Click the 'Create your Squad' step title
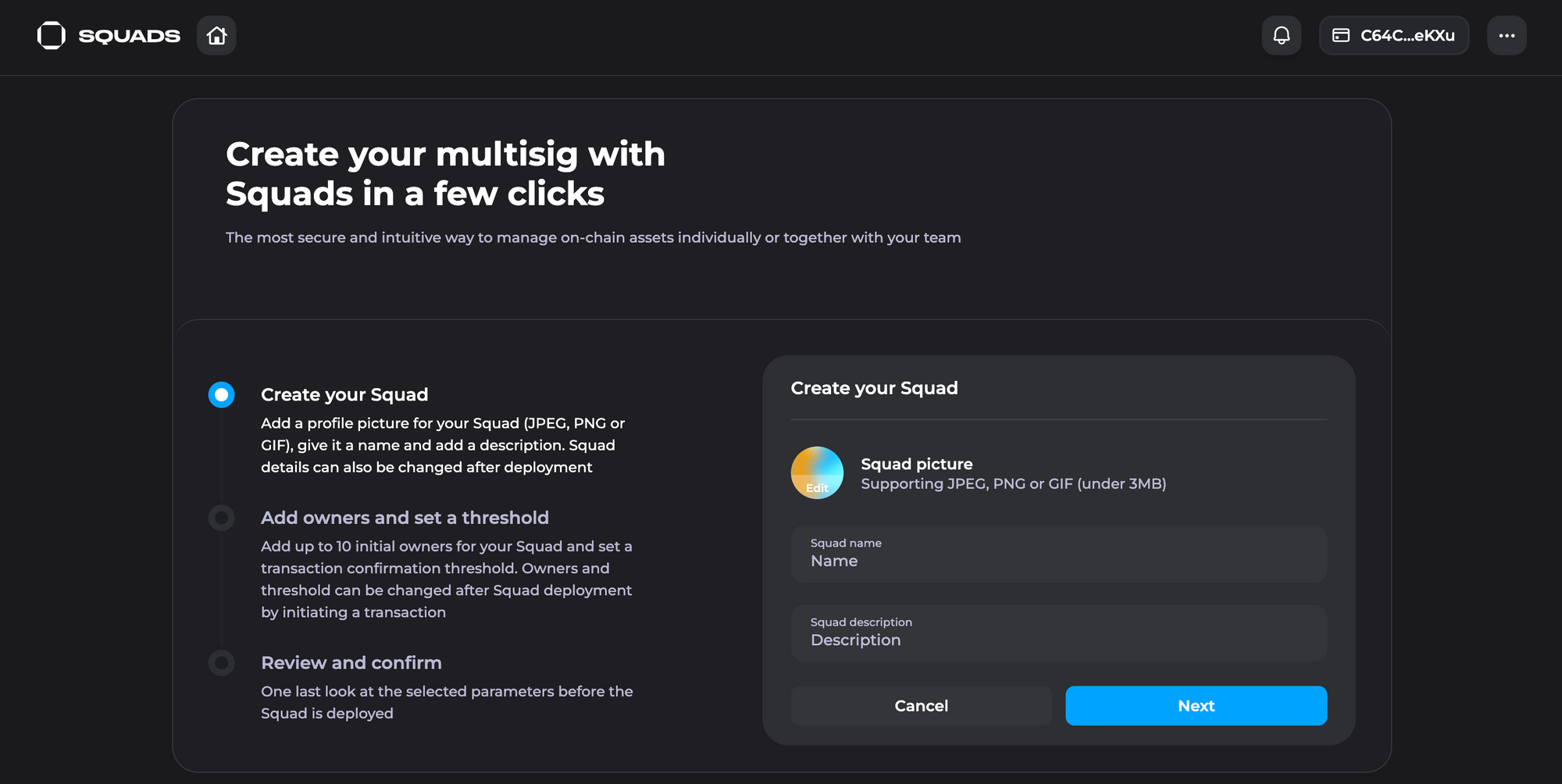 [x=344, y=394]
